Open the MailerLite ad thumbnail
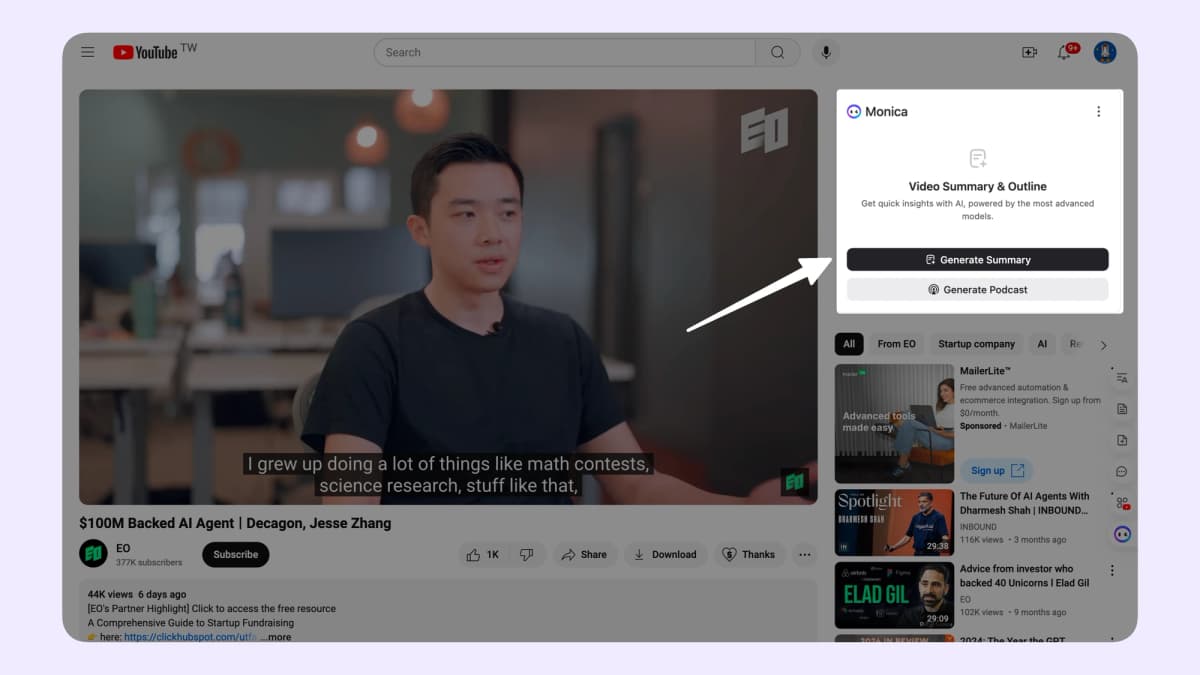The height and width of the screenshot is (675, 1200). pos(894,423)
